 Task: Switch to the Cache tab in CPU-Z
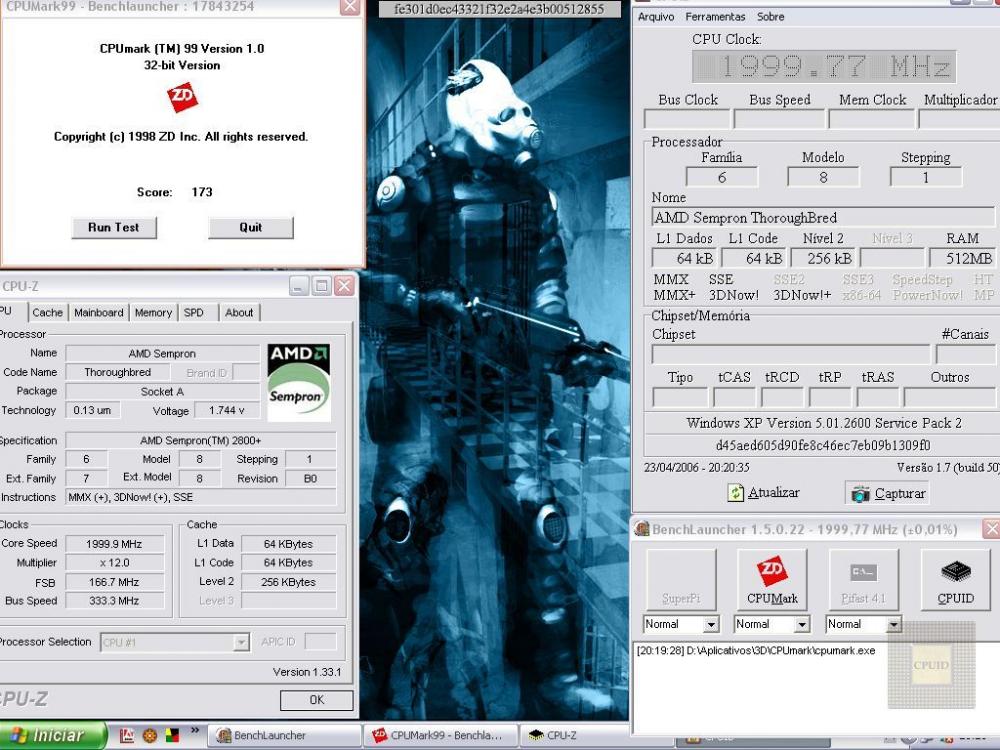(x=47, y=313)
